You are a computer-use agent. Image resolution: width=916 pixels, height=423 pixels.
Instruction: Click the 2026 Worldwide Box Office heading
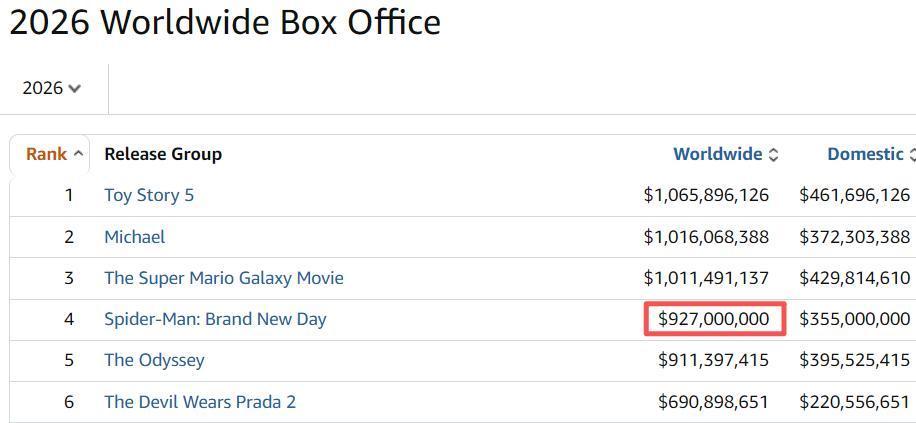(x=225, y=22)
